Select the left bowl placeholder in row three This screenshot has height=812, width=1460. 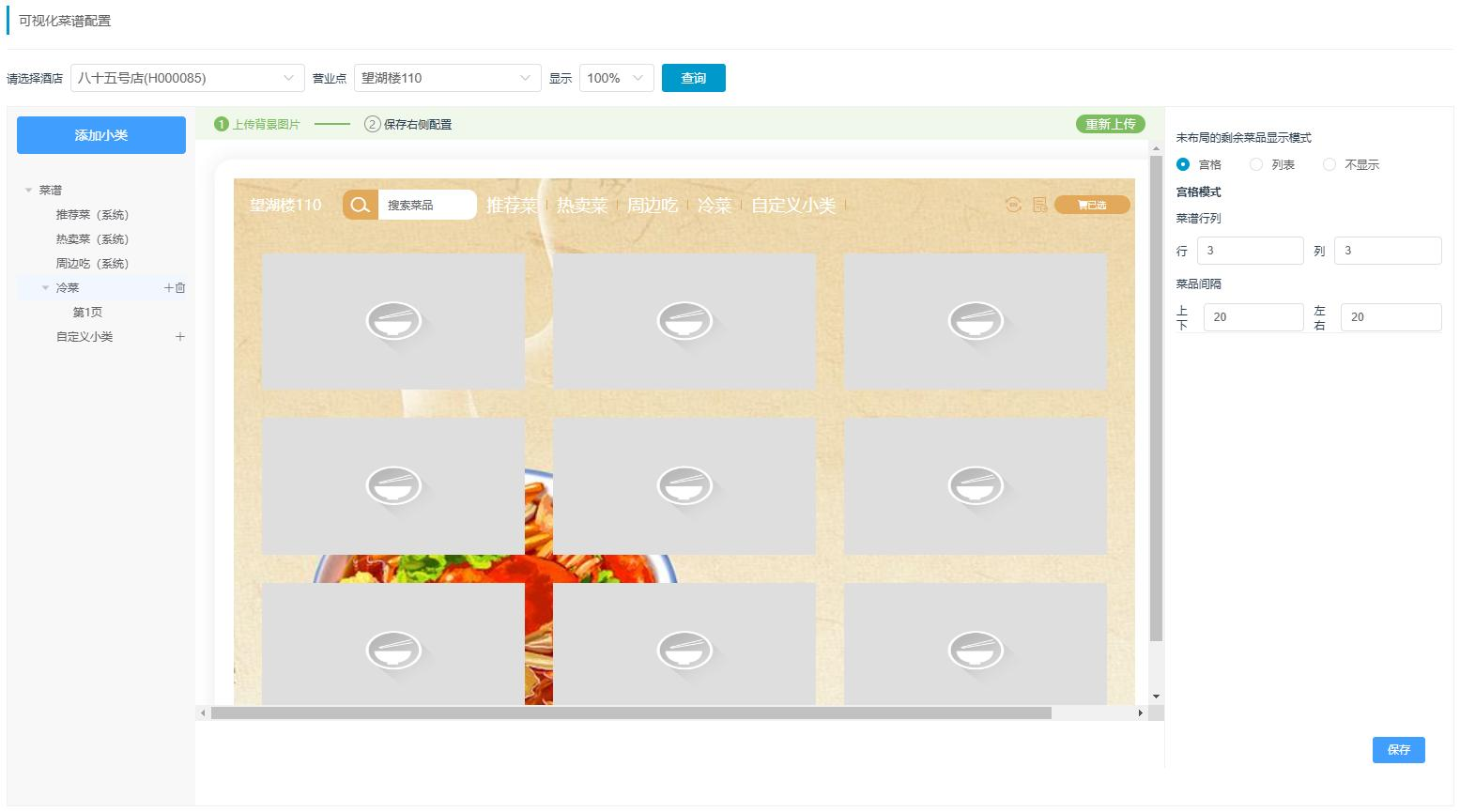(x=393, y=644)
